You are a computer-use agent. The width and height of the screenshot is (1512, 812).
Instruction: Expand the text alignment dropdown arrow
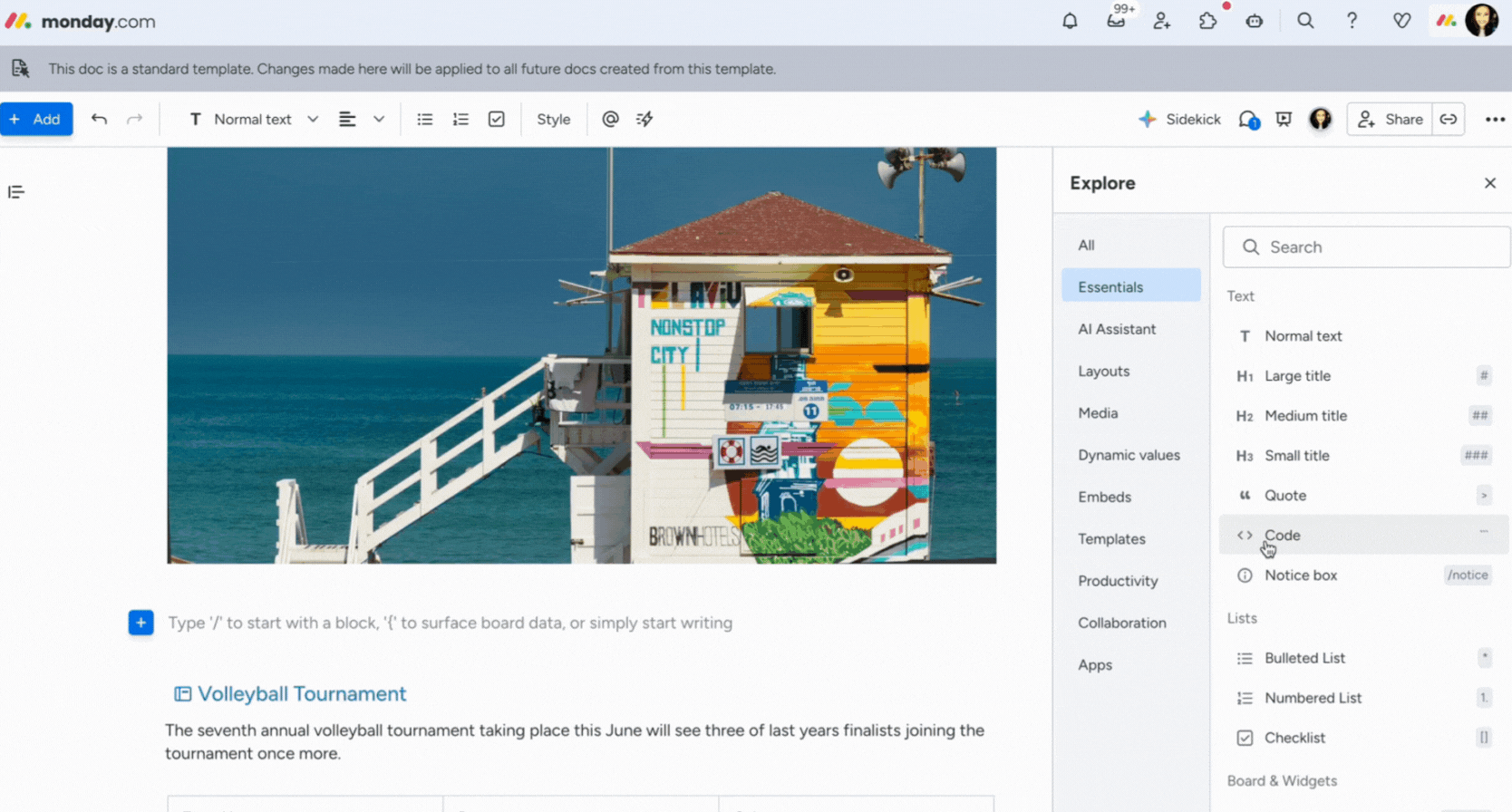tap(379, 119)
